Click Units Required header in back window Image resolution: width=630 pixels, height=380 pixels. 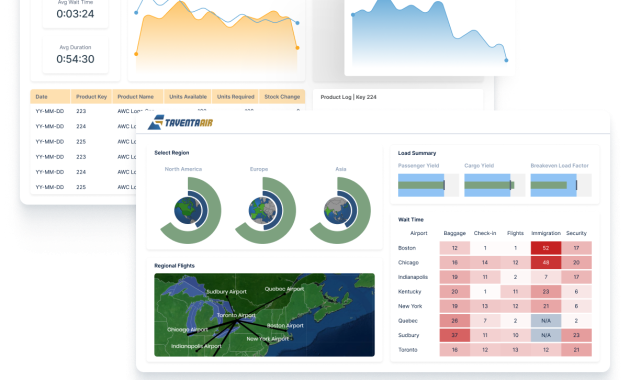tap(235, 97)
